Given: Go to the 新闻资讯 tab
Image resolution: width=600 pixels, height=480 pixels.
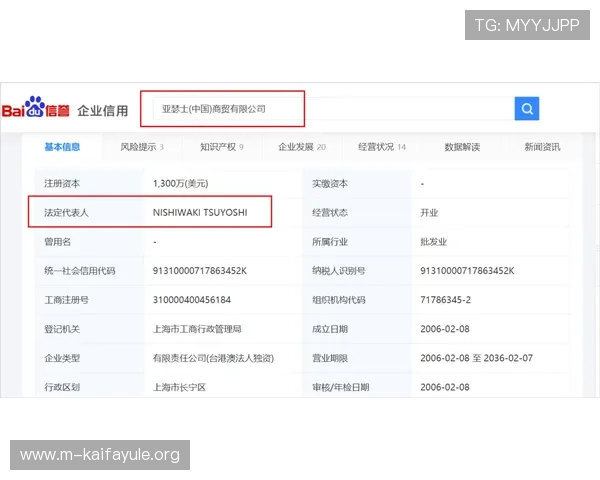Looking at the screenshot, I should pyautogui.click(x=542, y=147).
